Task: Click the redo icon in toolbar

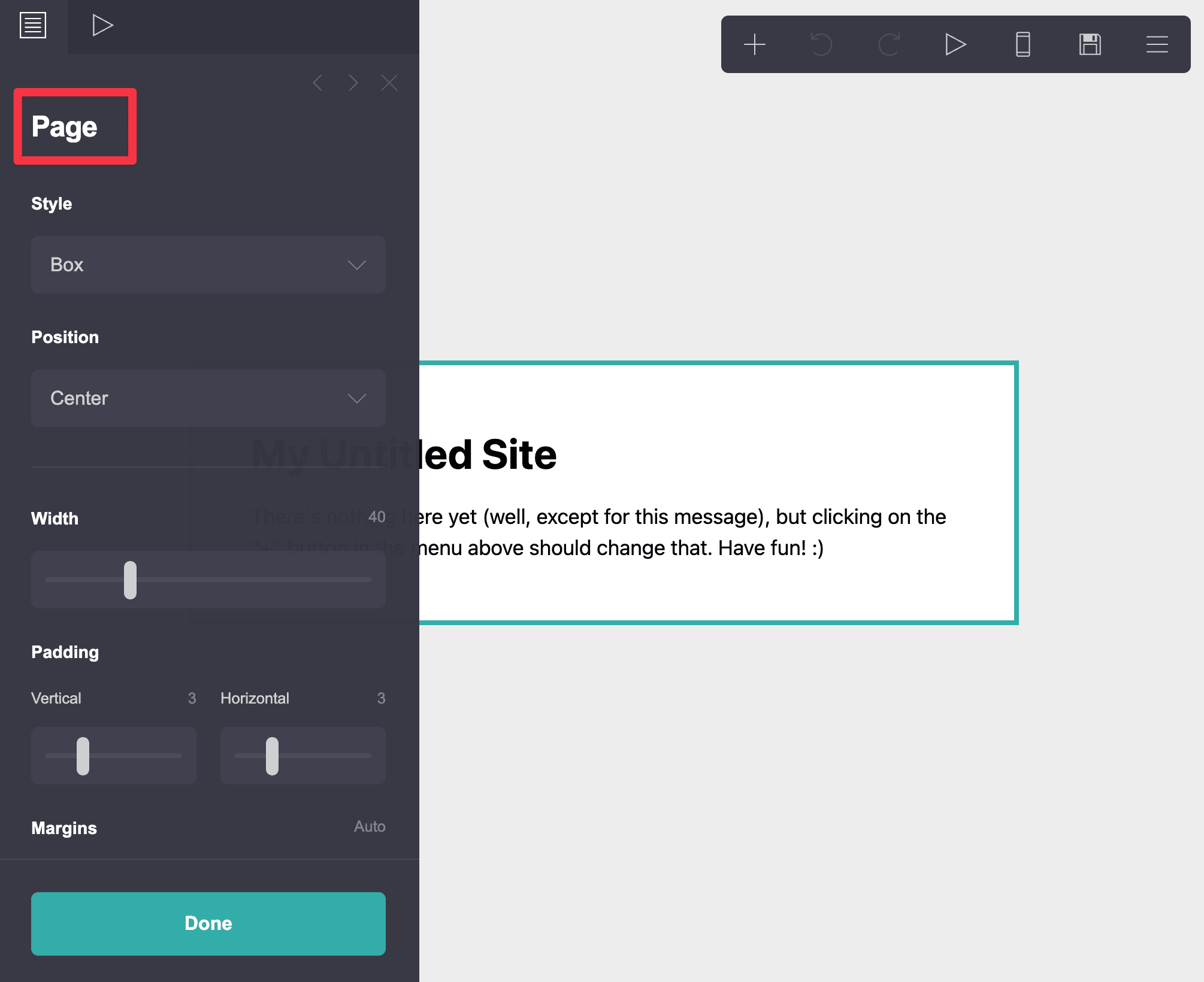Action: coord(888,45)
